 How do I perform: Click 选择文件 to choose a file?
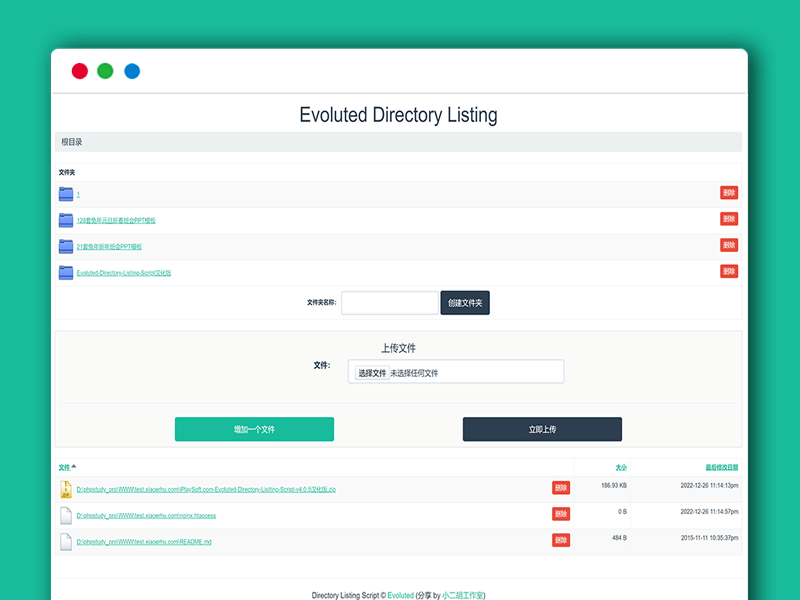(372, 373)
